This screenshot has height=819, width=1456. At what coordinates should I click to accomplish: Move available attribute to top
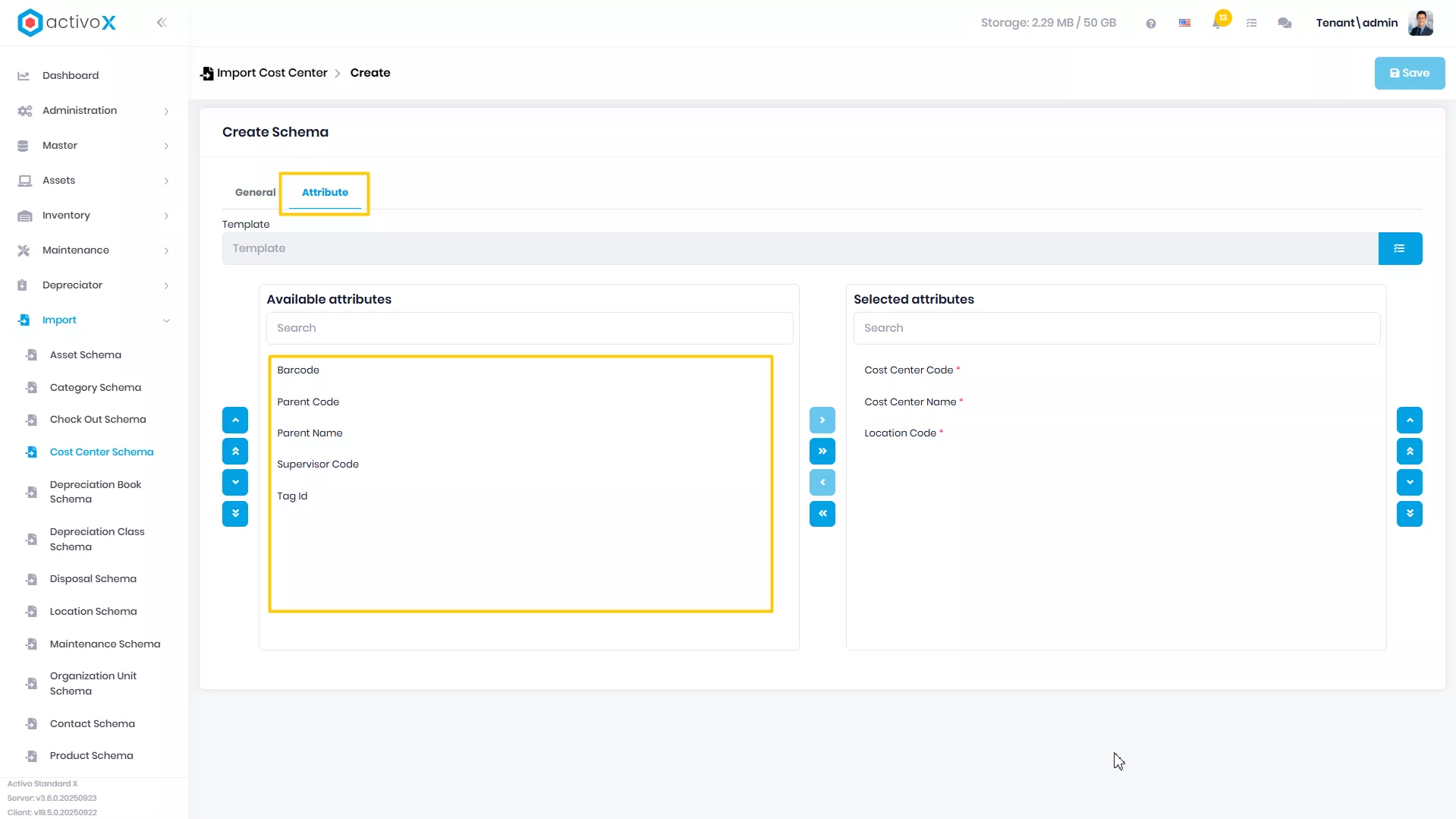pos(235,452)
